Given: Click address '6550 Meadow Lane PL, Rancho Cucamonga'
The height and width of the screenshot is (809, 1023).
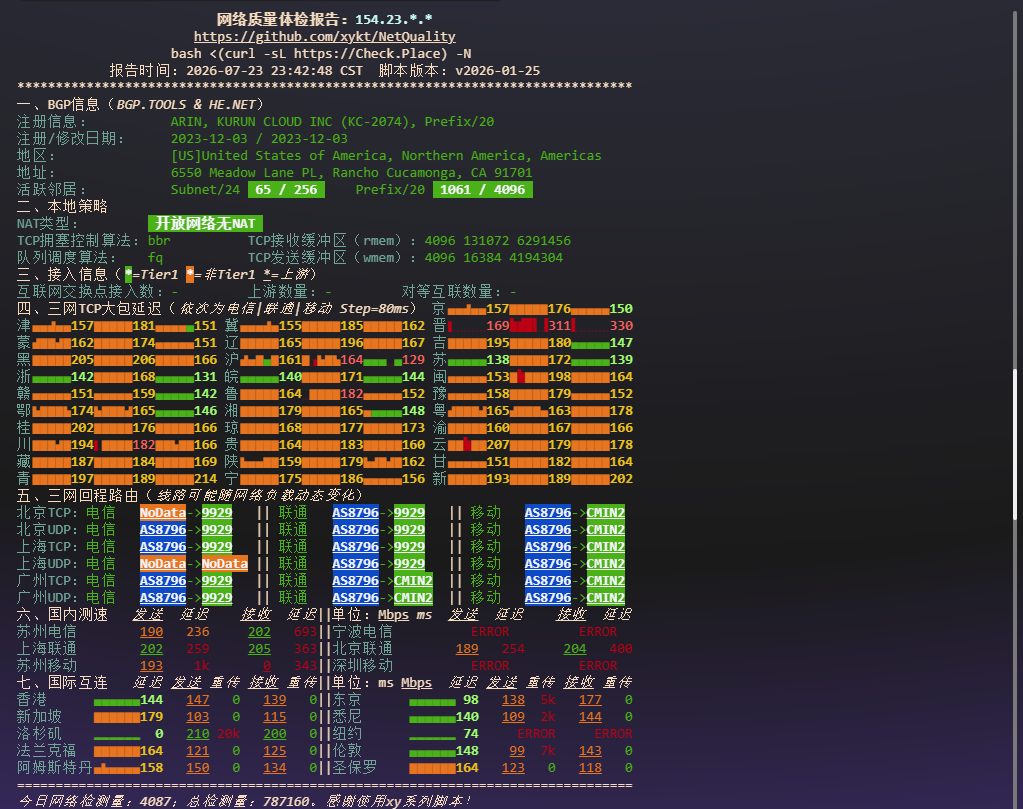Looking at the screenshot, I should (316, 172).
